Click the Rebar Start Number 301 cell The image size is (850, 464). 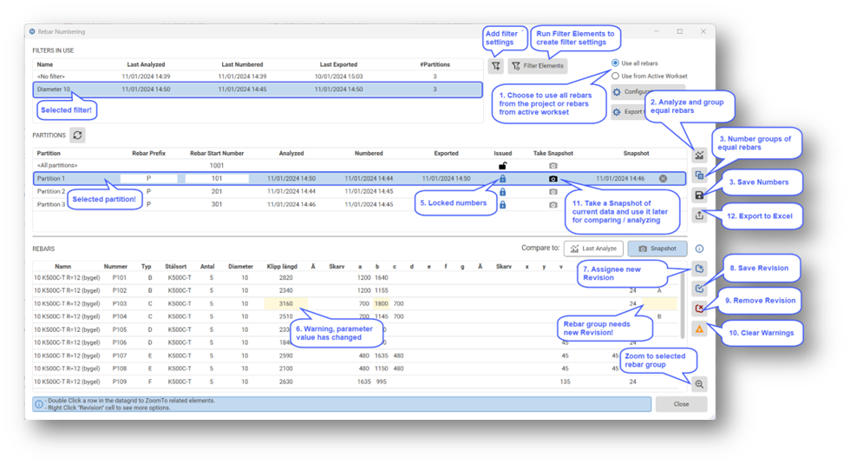217,204
